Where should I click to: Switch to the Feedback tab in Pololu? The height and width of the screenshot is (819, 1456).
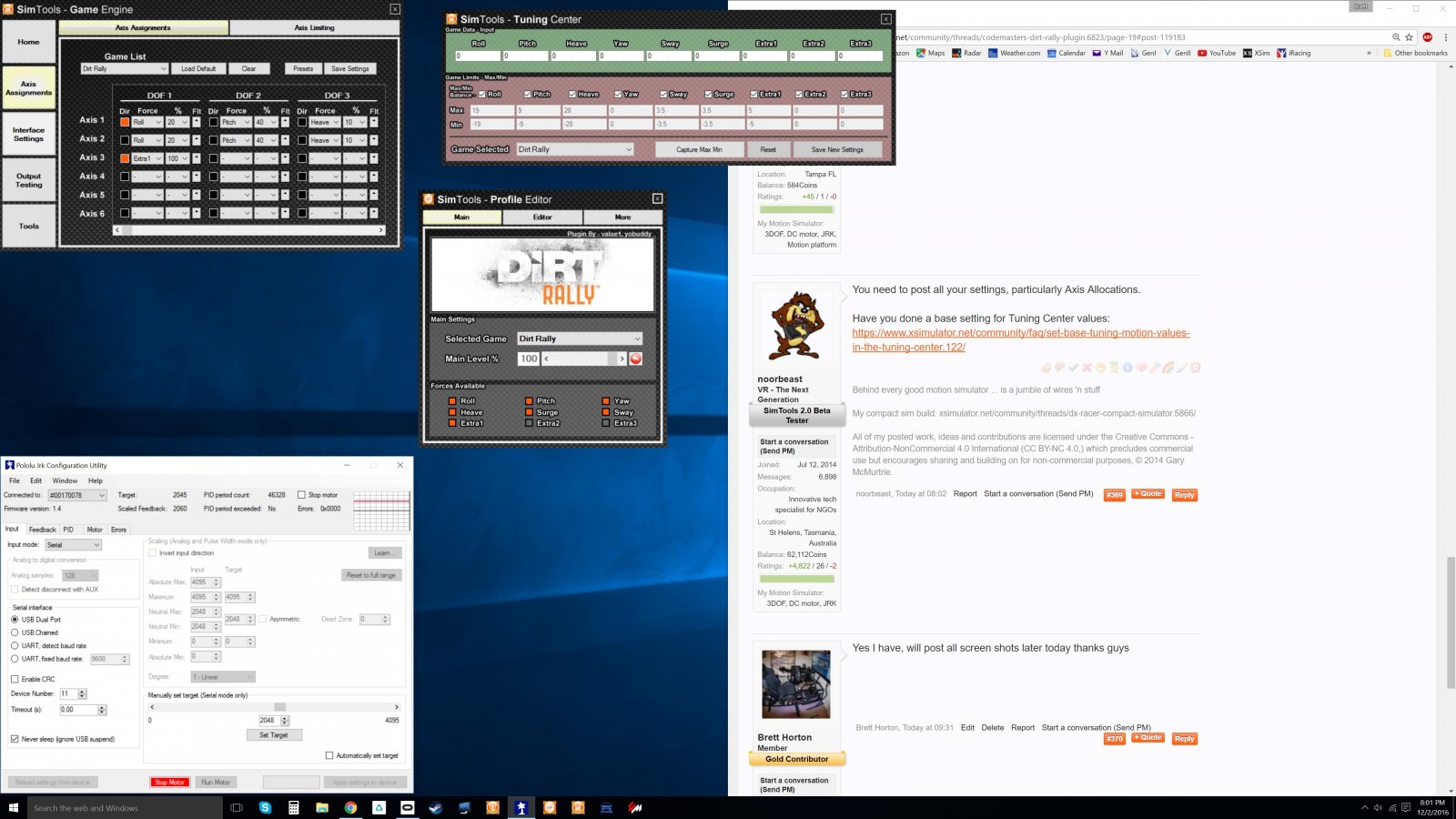coord(42,529)
